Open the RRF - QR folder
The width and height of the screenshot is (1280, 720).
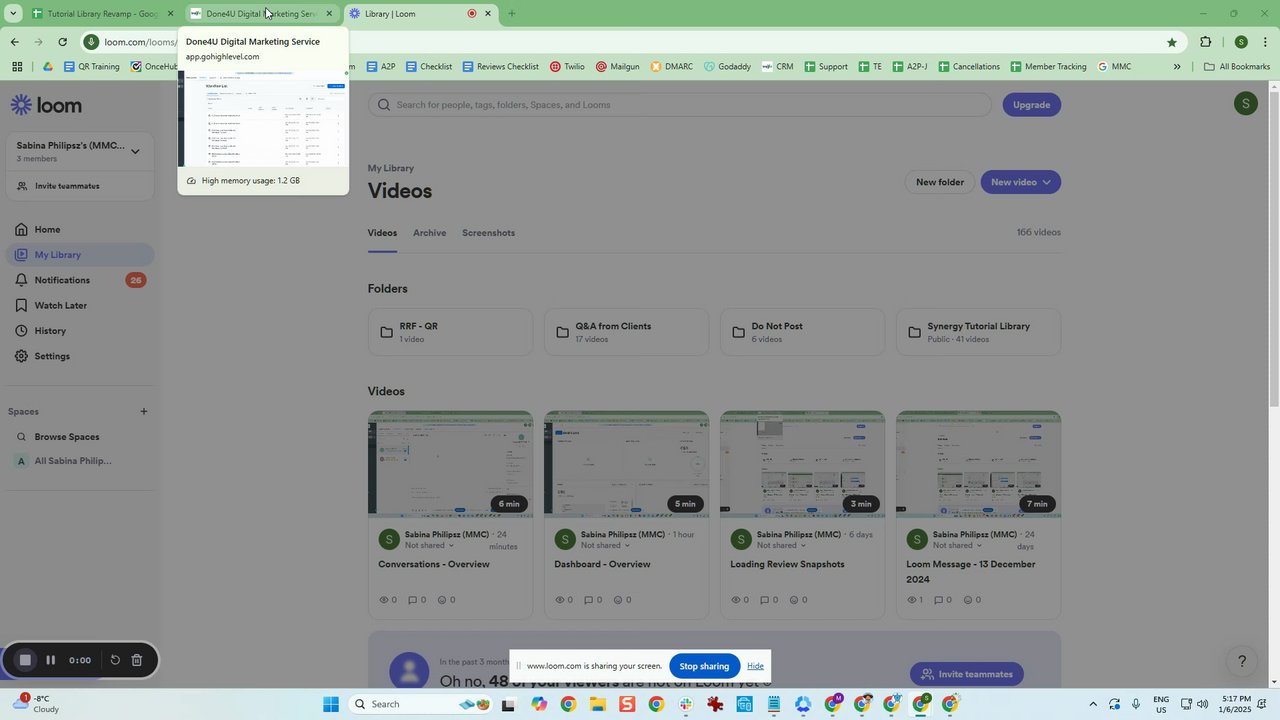[x=450, y=332]
